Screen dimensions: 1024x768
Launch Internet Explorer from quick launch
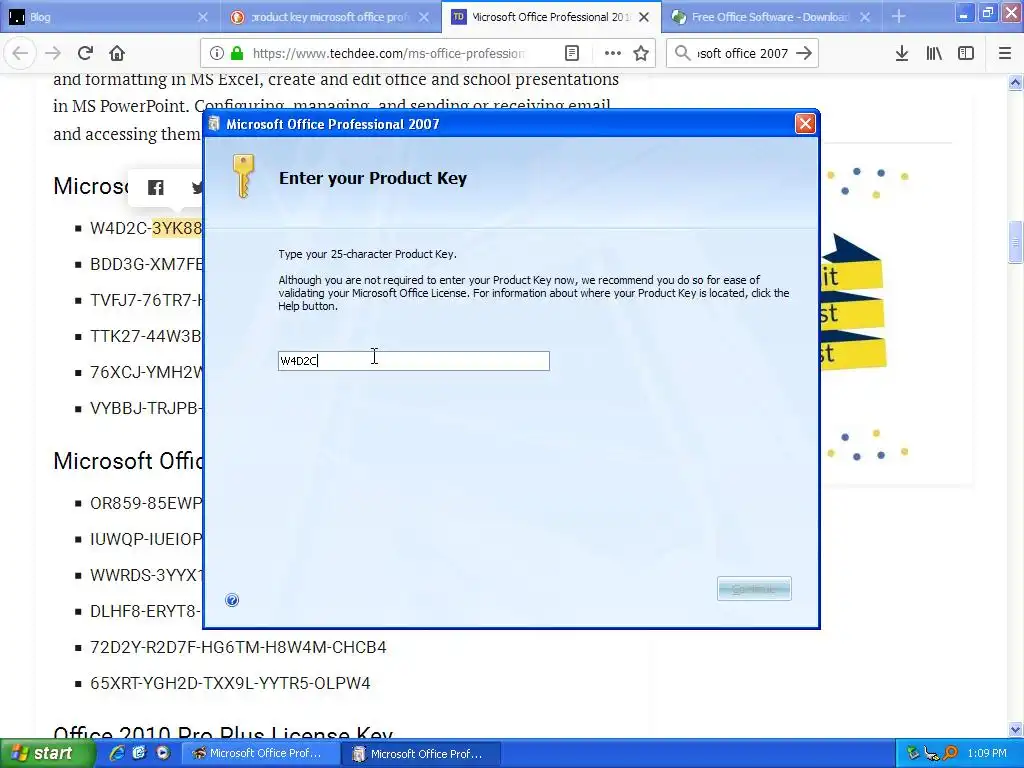tap(116, 753)
